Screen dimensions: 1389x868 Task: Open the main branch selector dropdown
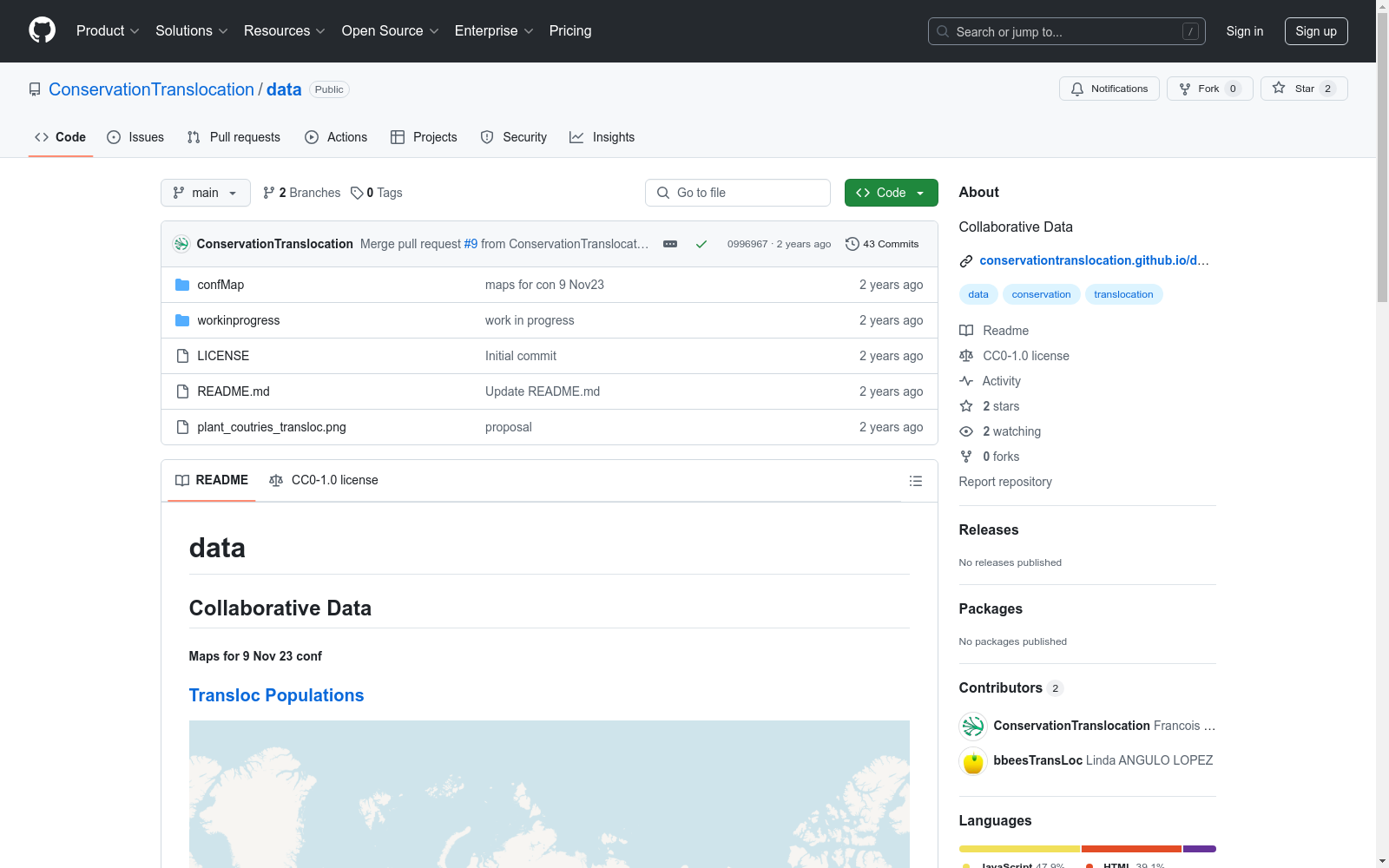pos(206,193)
